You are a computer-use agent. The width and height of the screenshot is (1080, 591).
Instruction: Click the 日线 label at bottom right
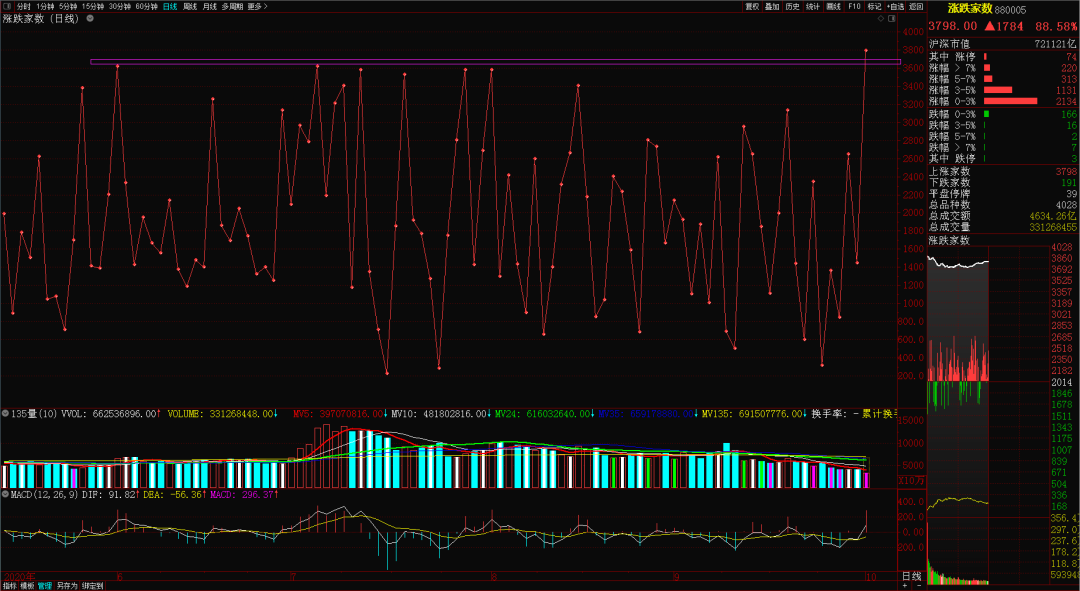pyautogui.click(x=911, y=576)
